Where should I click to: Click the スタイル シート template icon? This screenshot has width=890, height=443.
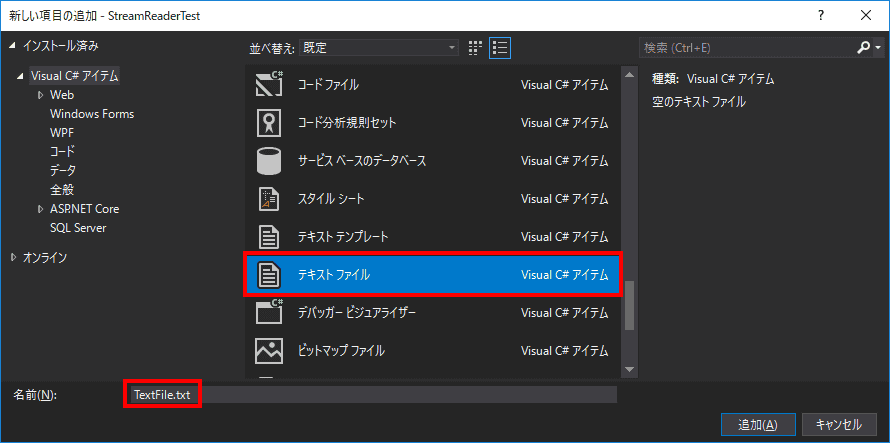coord(269,199)
